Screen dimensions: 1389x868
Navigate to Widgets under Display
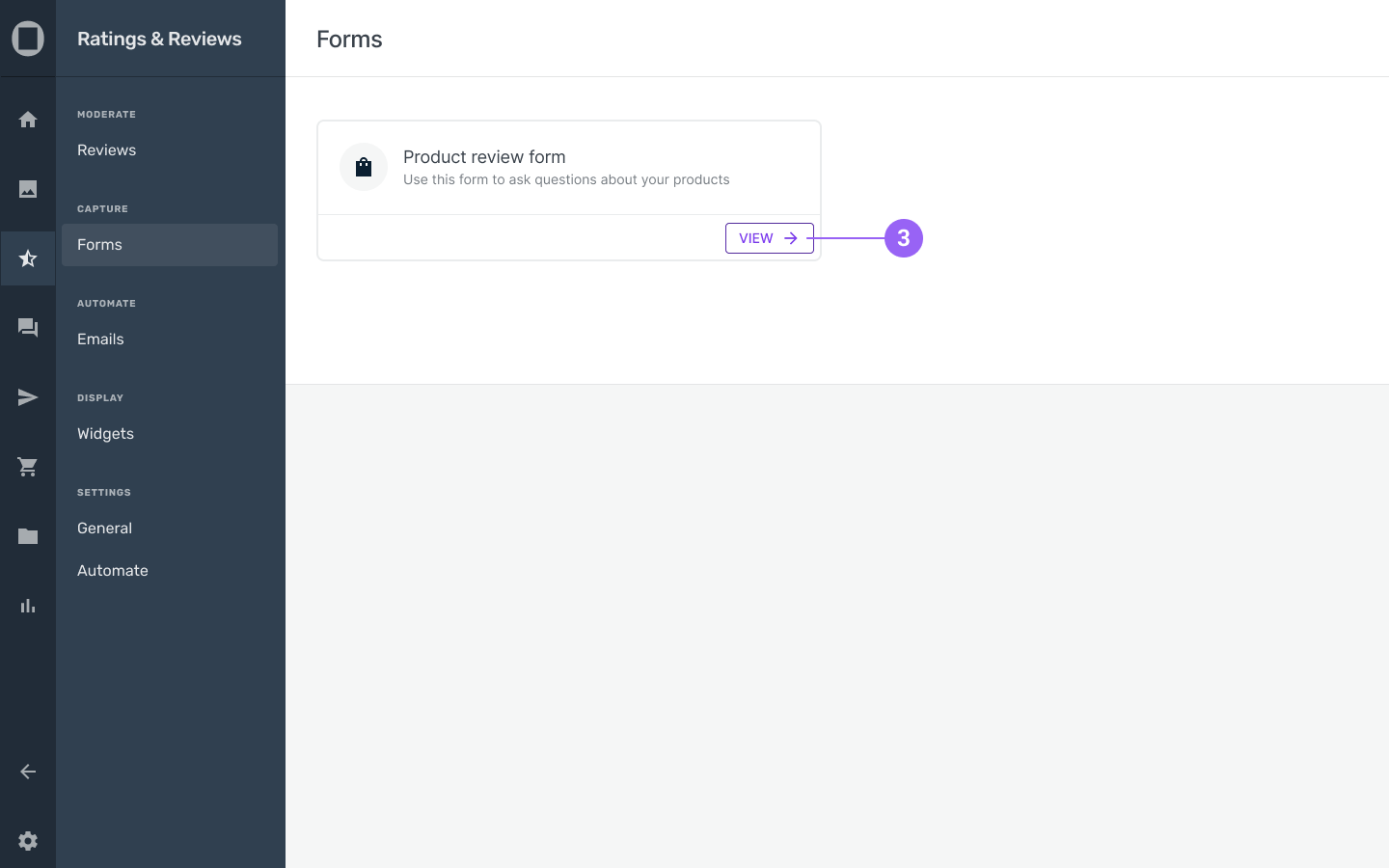pyautogui.click(x=106, y=434)
